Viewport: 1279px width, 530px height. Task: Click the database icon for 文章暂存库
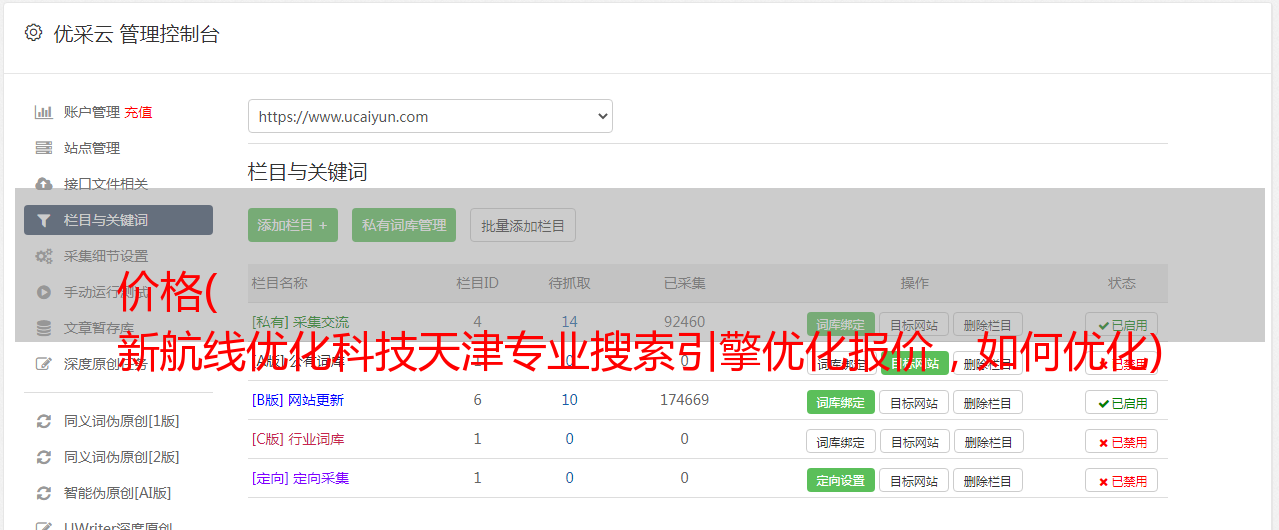(x=44, y=328)
